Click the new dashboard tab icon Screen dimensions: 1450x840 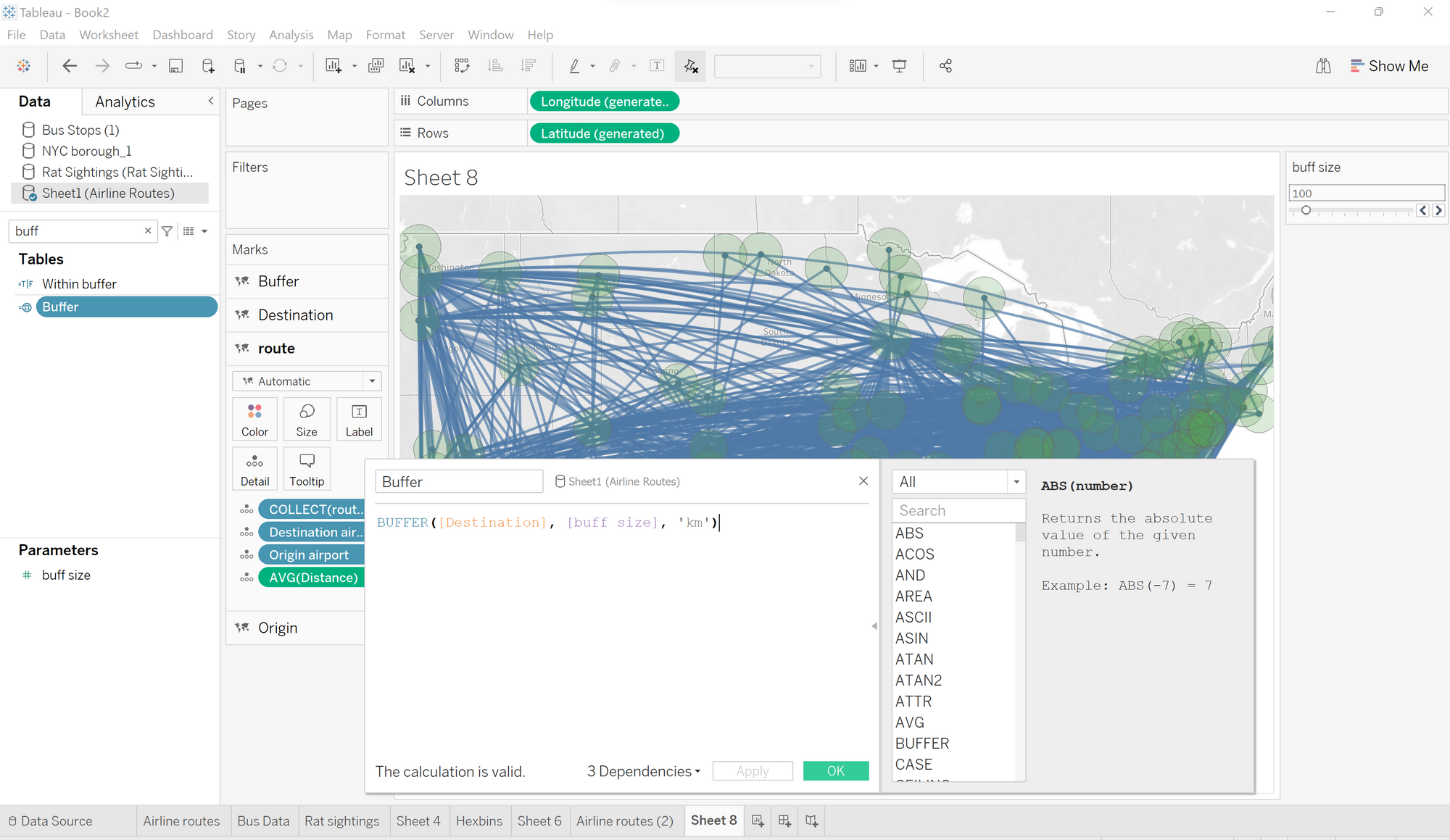click(784, 820)
